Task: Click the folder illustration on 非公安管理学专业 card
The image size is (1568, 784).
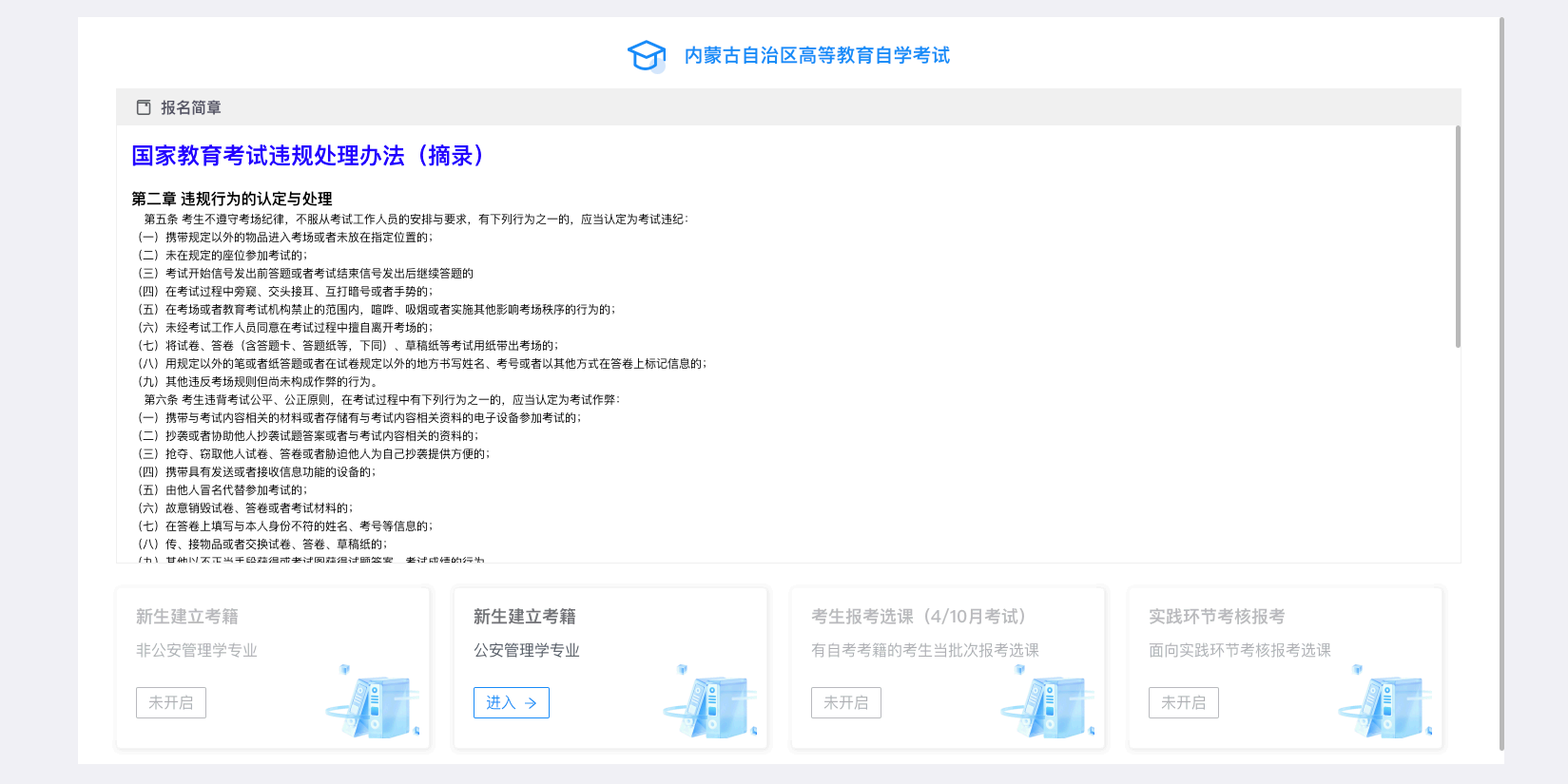Action: (375, 703)
